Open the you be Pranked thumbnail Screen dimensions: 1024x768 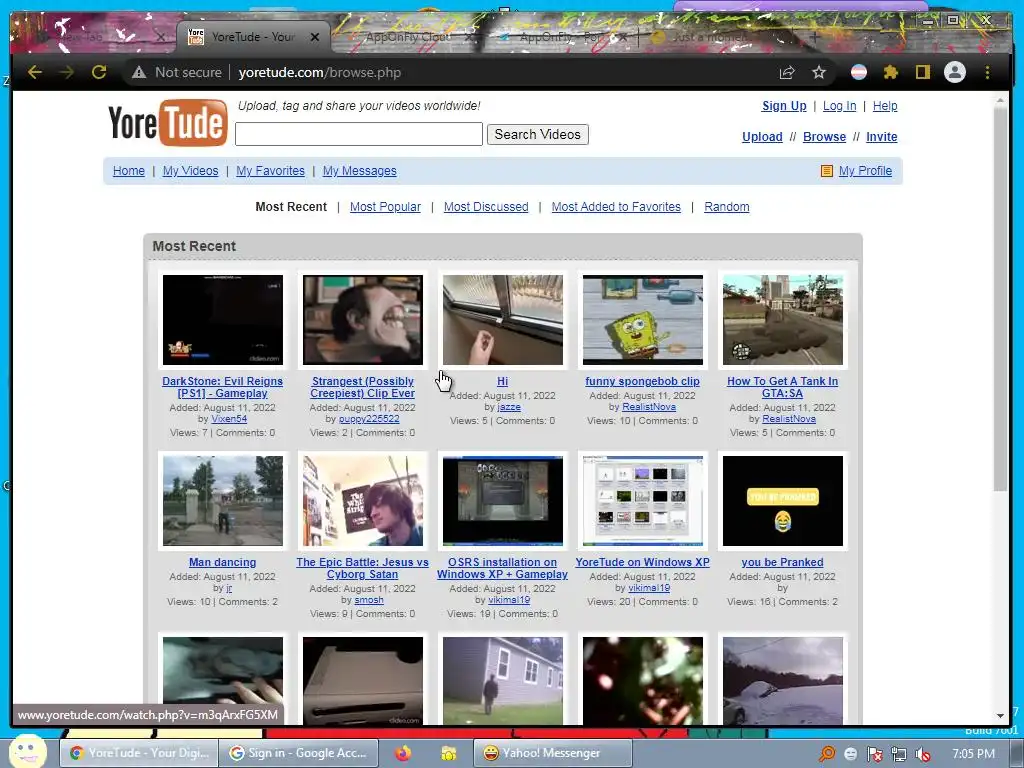(x=782, y=501)
